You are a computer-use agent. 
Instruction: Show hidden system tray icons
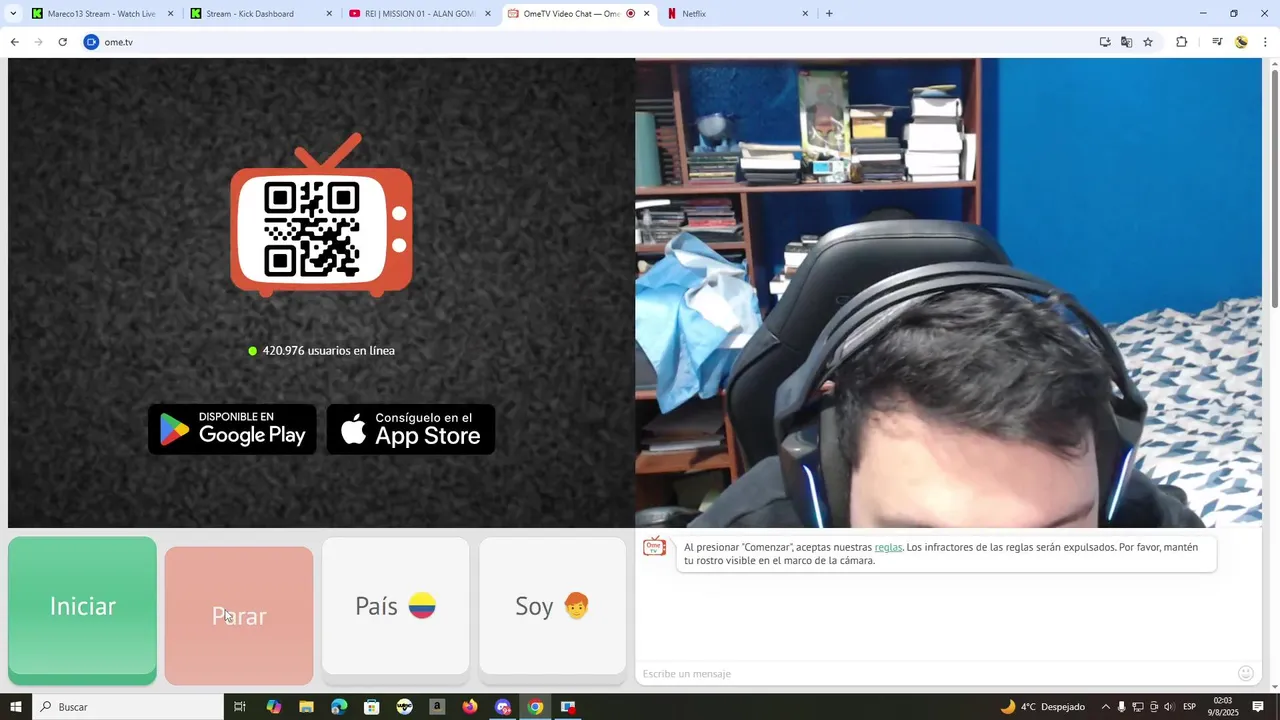1105,707
